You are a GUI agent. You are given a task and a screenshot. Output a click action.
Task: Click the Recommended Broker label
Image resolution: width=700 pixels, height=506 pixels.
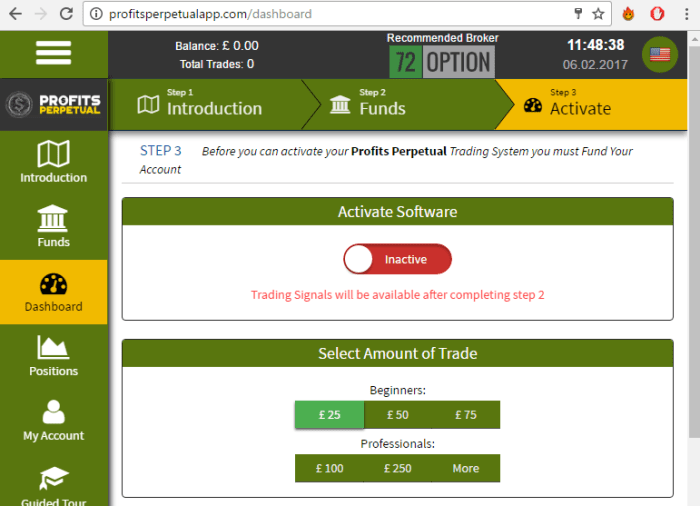click(442, 38)
